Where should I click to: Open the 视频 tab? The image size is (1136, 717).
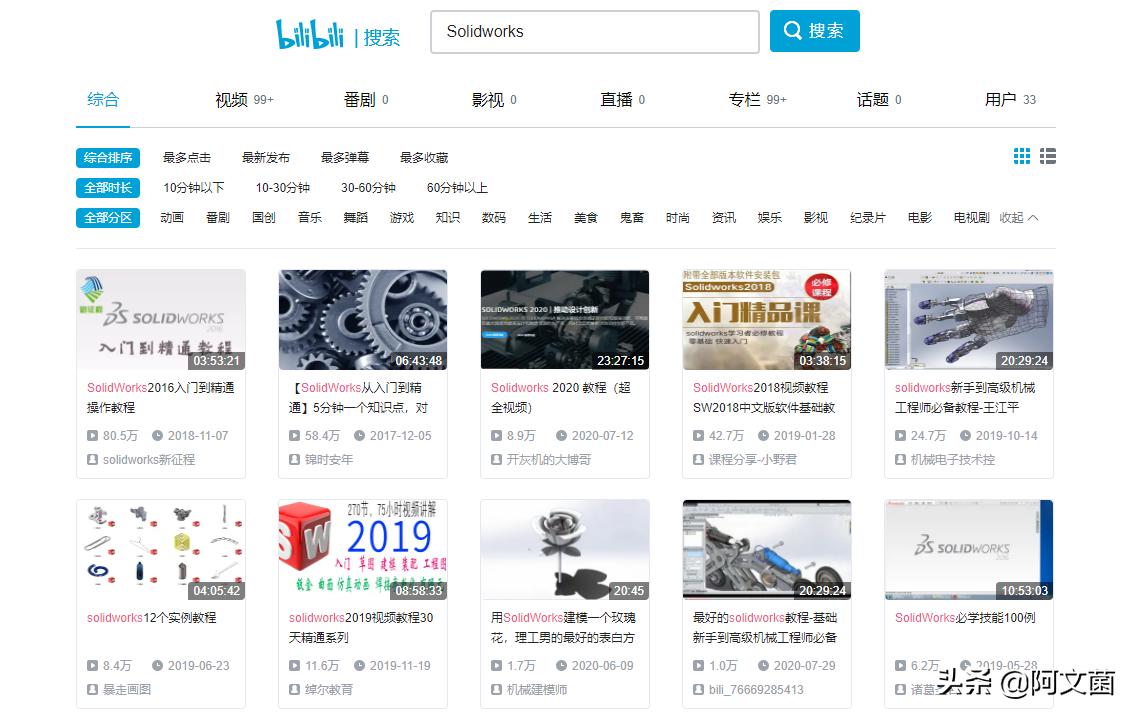[232, 100]
